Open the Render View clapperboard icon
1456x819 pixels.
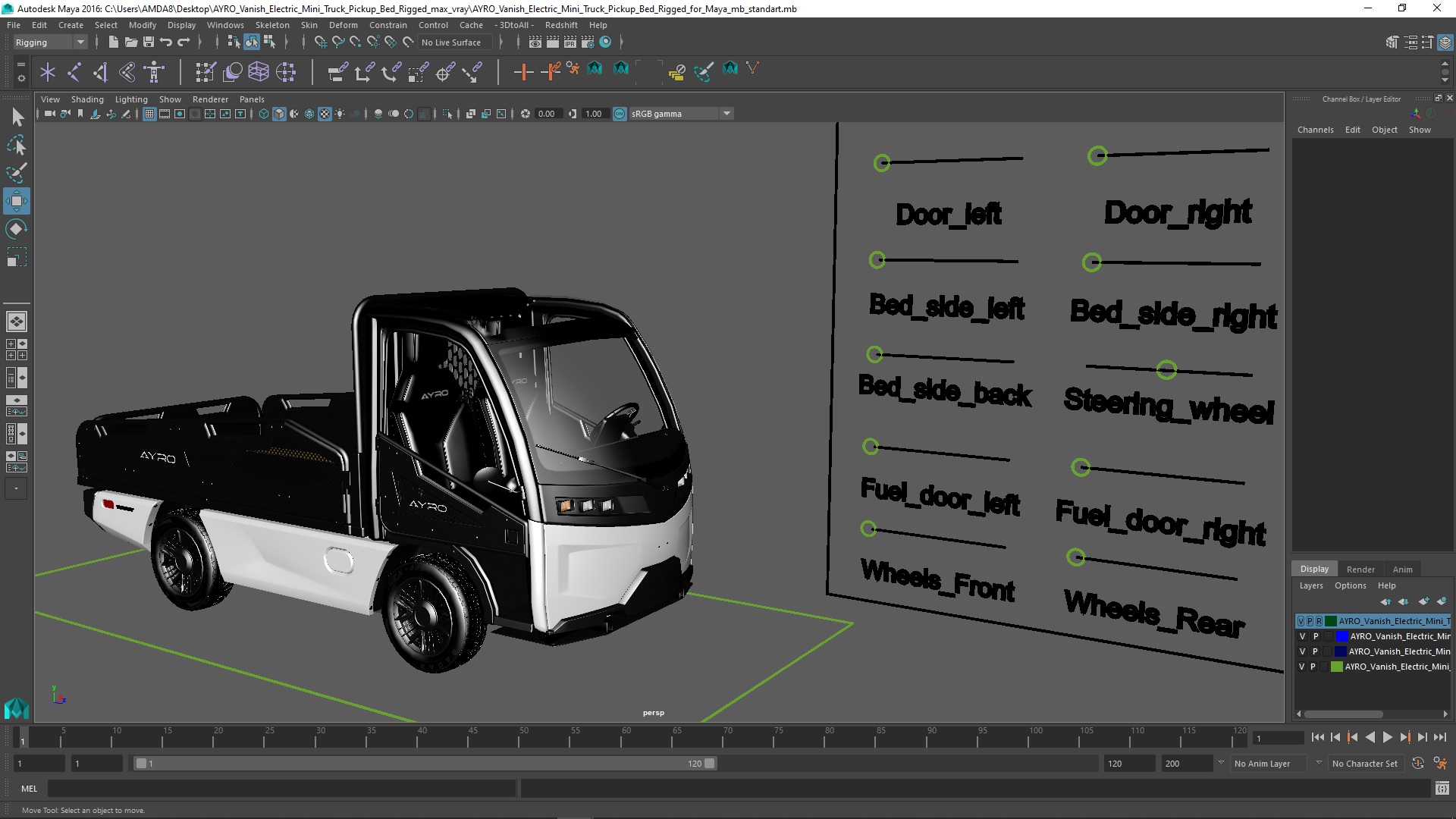pyautogui.click(x=535, y=42)
